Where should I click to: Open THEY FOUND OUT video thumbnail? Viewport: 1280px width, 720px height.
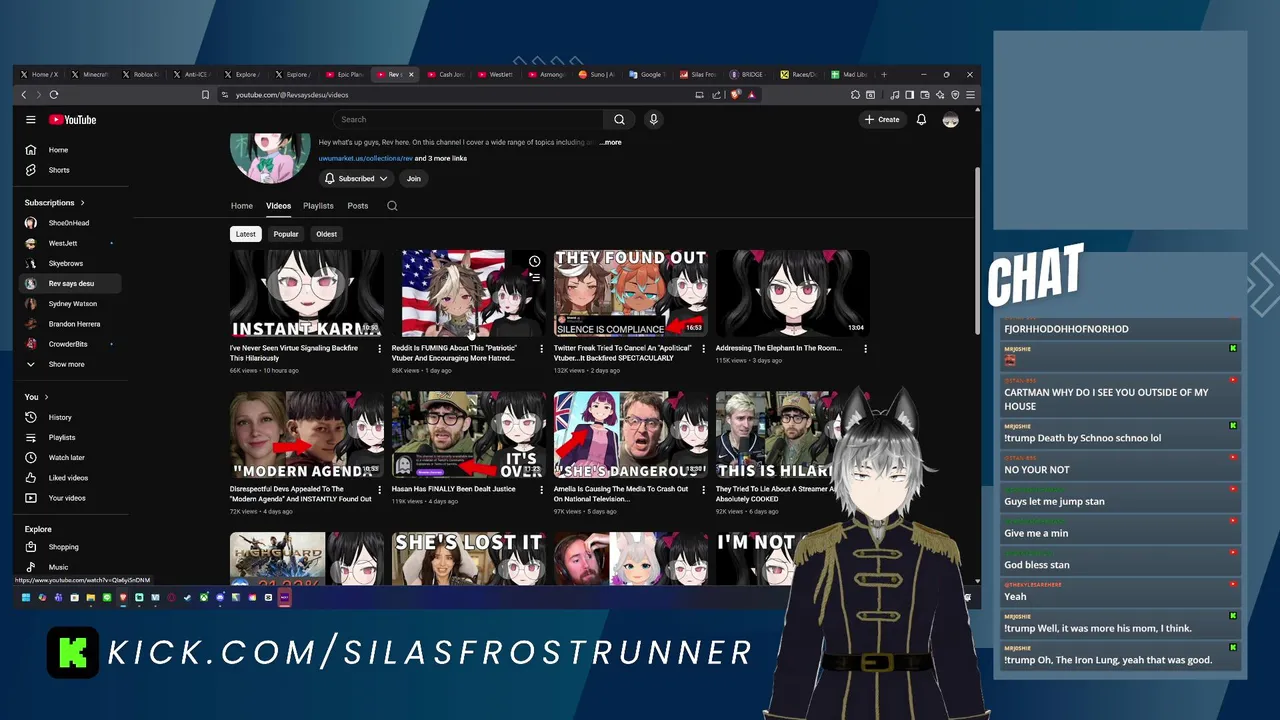pos(630,293)
